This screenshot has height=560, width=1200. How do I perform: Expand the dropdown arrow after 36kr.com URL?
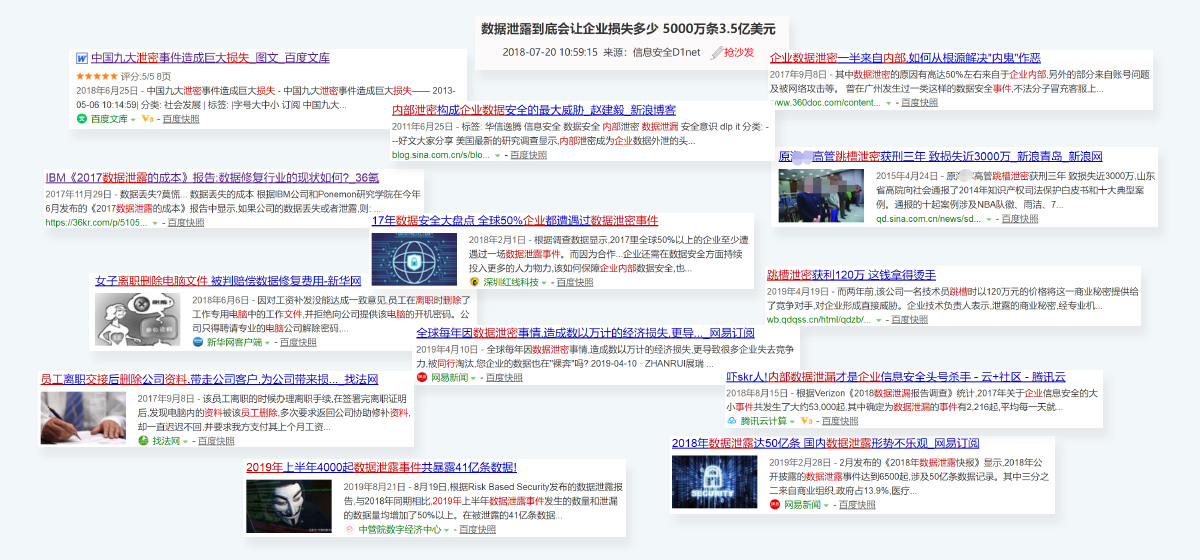[156, 222]
